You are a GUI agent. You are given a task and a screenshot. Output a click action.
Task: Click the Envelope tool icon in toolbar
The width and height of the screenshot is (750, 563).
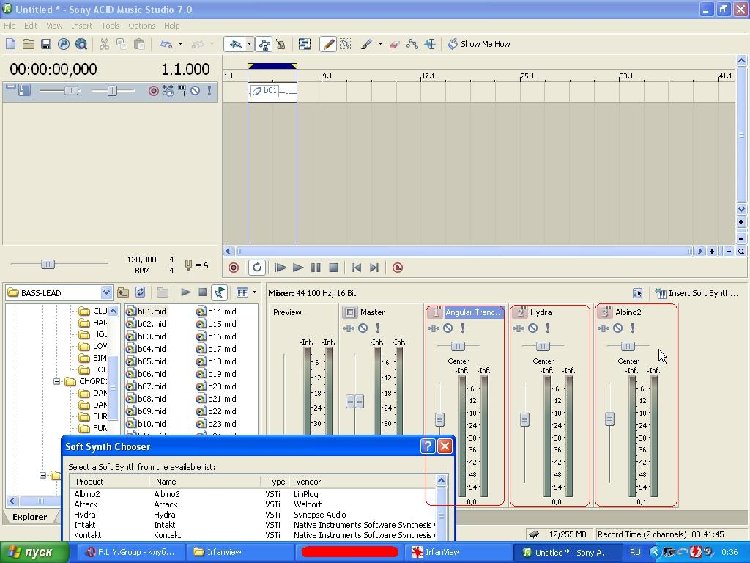pos(411,44)
